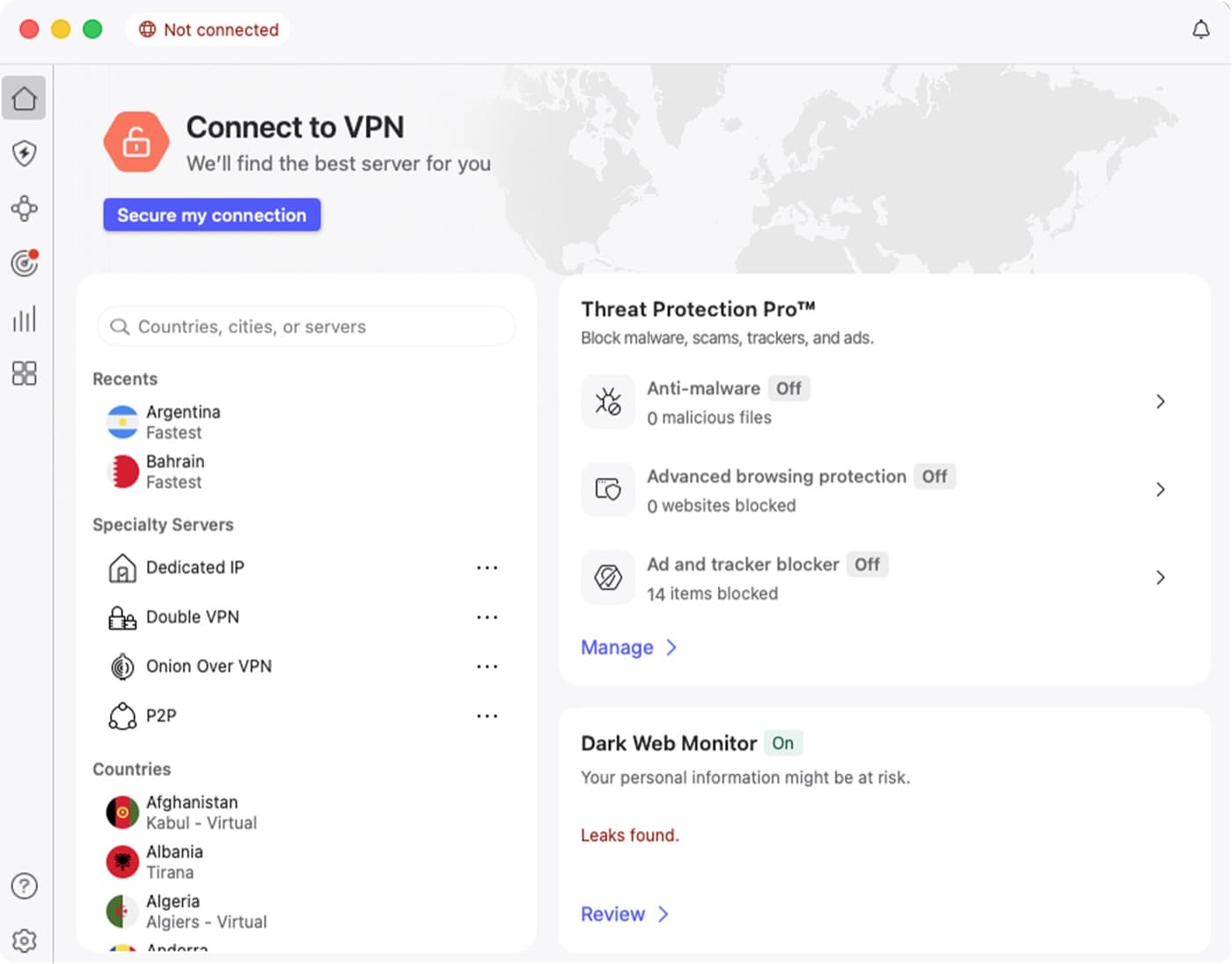Expand Ad and tracker blocker chevron
1232x964 pixels.
pos(1161,577)
